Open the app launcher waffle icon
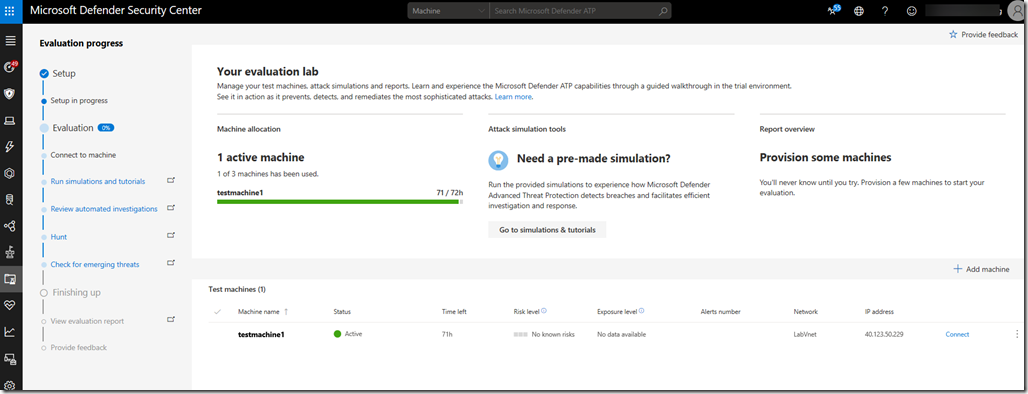 [x=10, y=11]
